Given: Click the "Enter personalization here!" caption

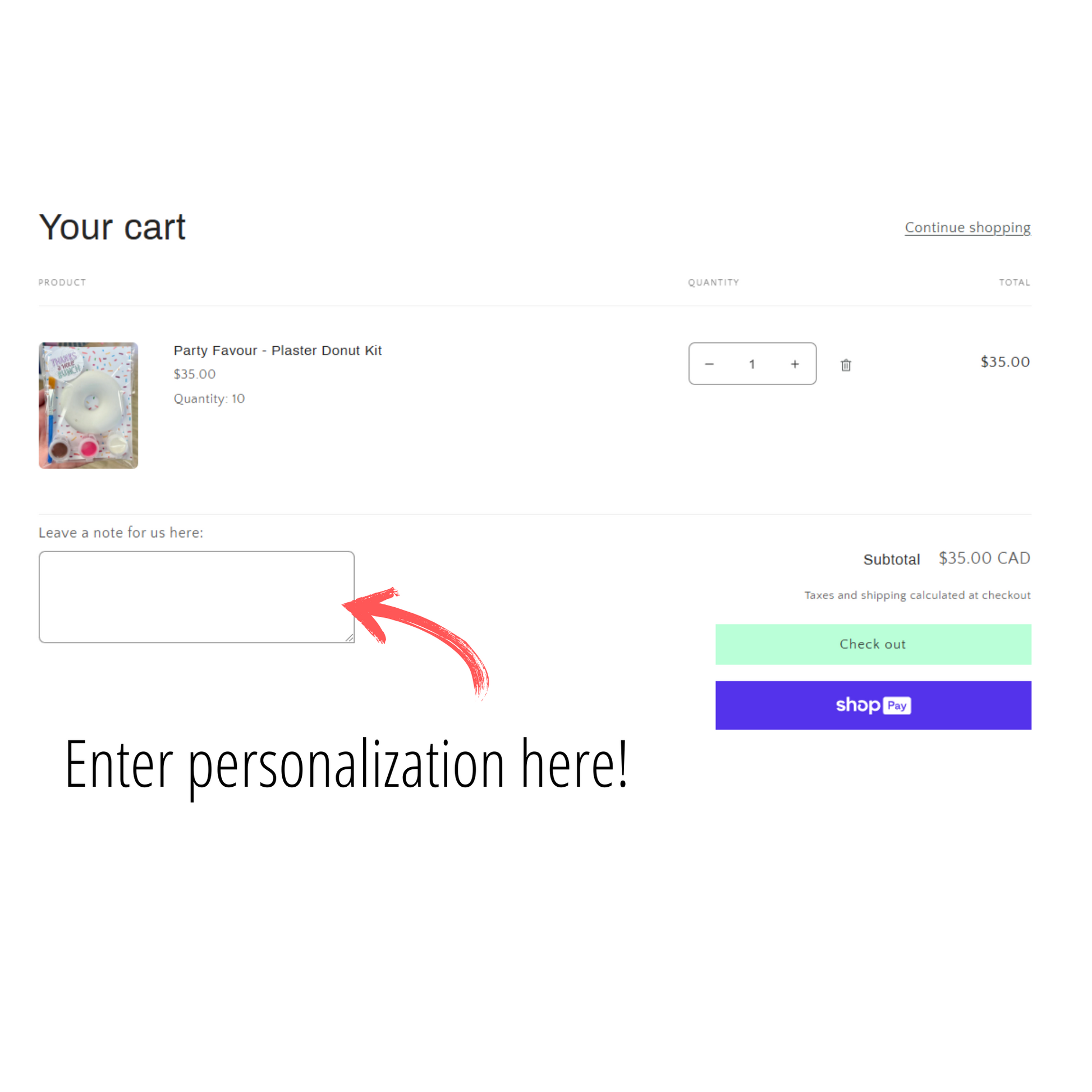Looking at the screenshot, I should click(x=346, y=764).
